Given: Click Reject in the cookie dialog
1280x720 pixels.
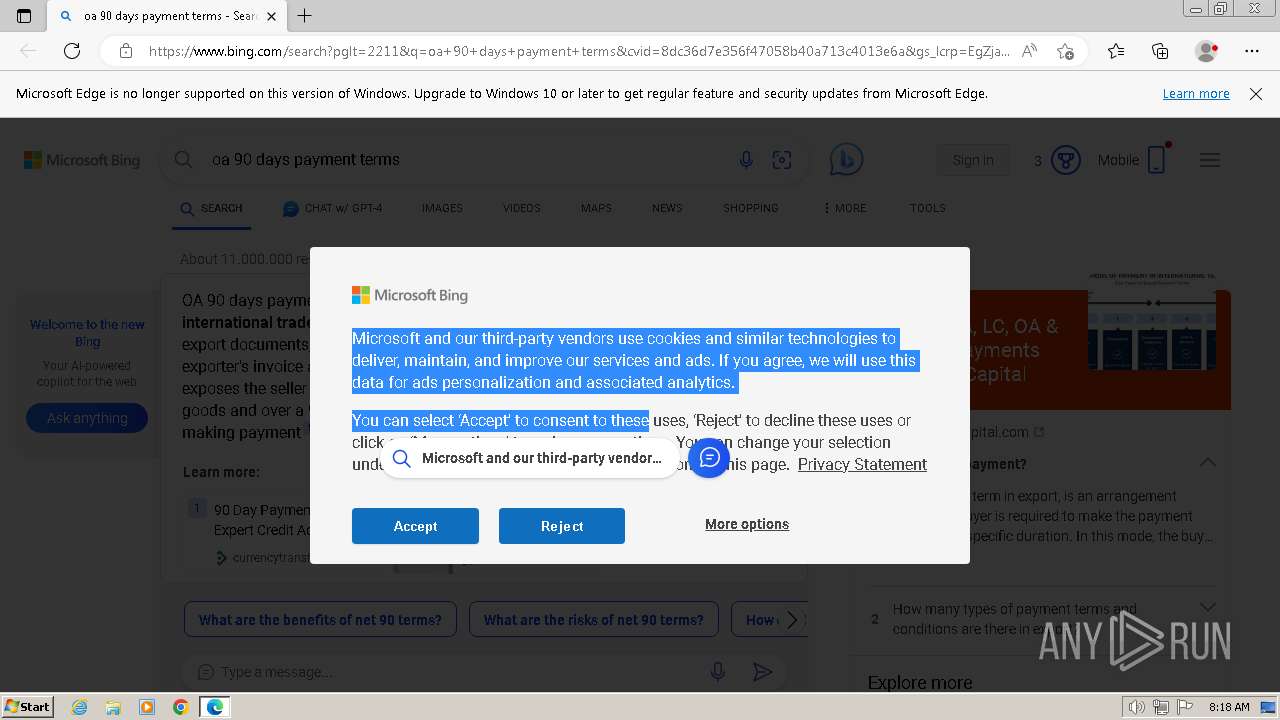Looking at the screenshot, I should point(562,526).
